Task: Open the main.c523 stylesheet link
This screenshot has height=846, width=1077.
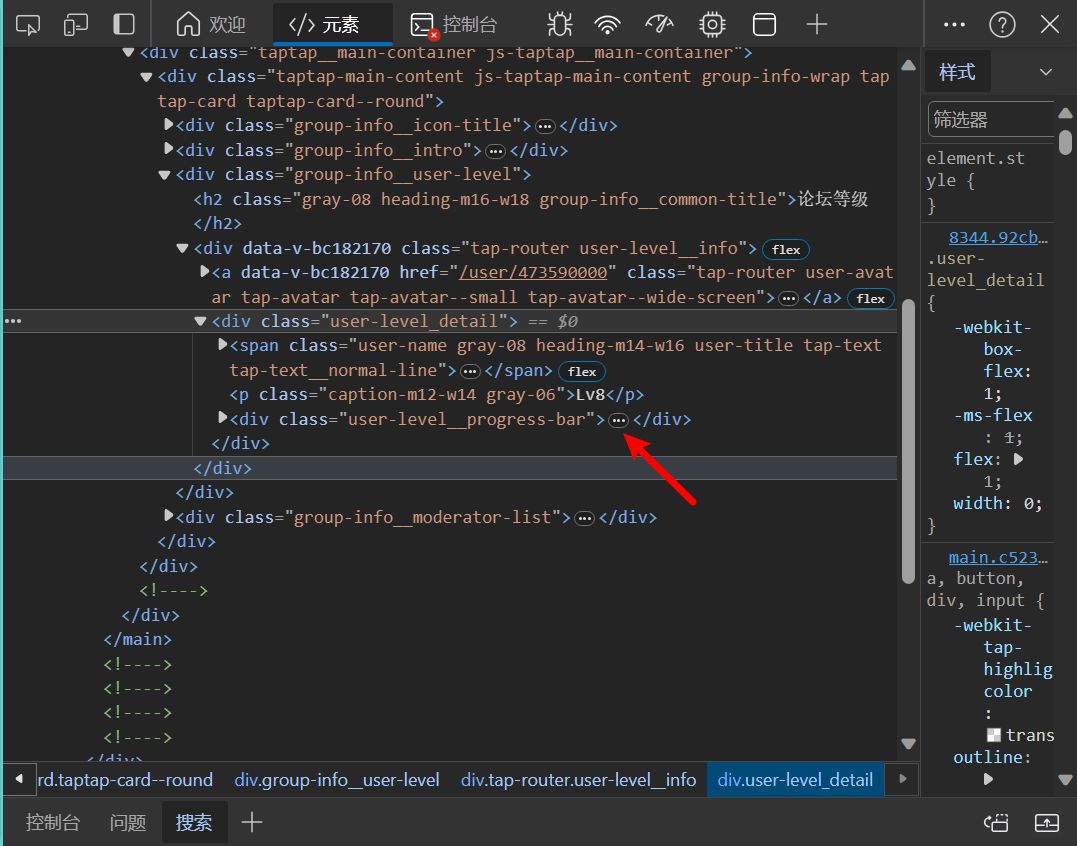Action: (x=998, y=558)
